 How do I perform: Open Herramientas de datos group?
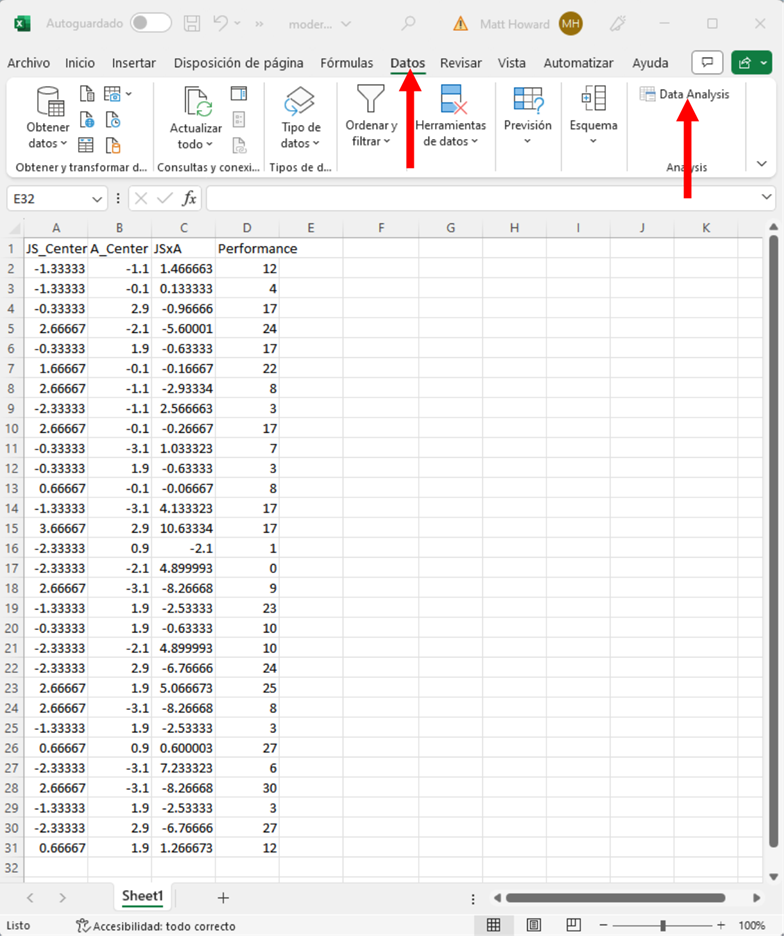(450, 116)
